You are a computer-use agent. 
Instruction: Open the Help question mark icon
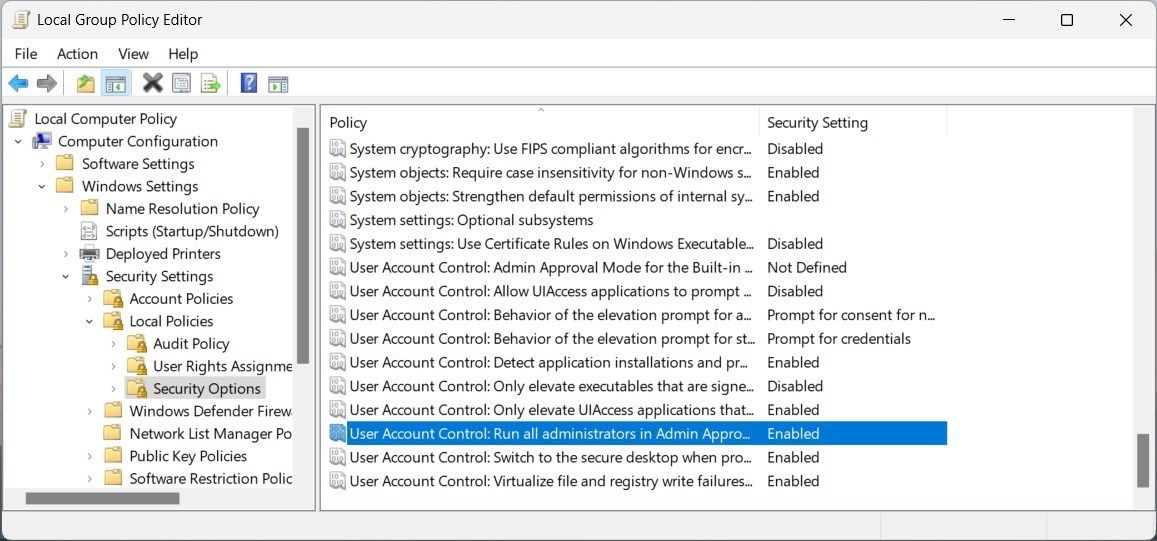[249, 83]
